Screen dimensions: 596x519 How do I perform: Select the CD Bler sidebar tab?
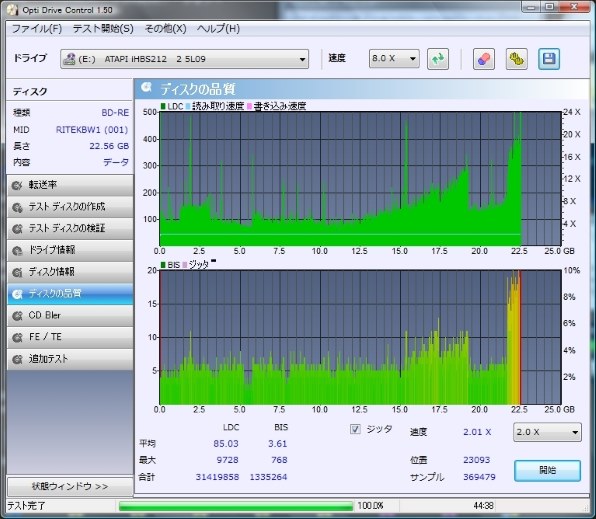pyautogui.click(x=70, y=315)
